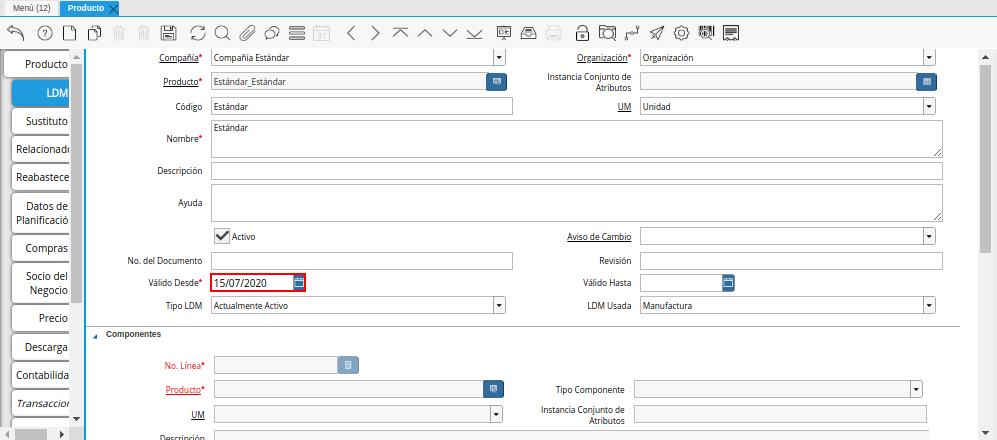Screen dimensions: 997x440
Task: Expand the LDM Usada dropdown
Action: click(x=929, y=306)
